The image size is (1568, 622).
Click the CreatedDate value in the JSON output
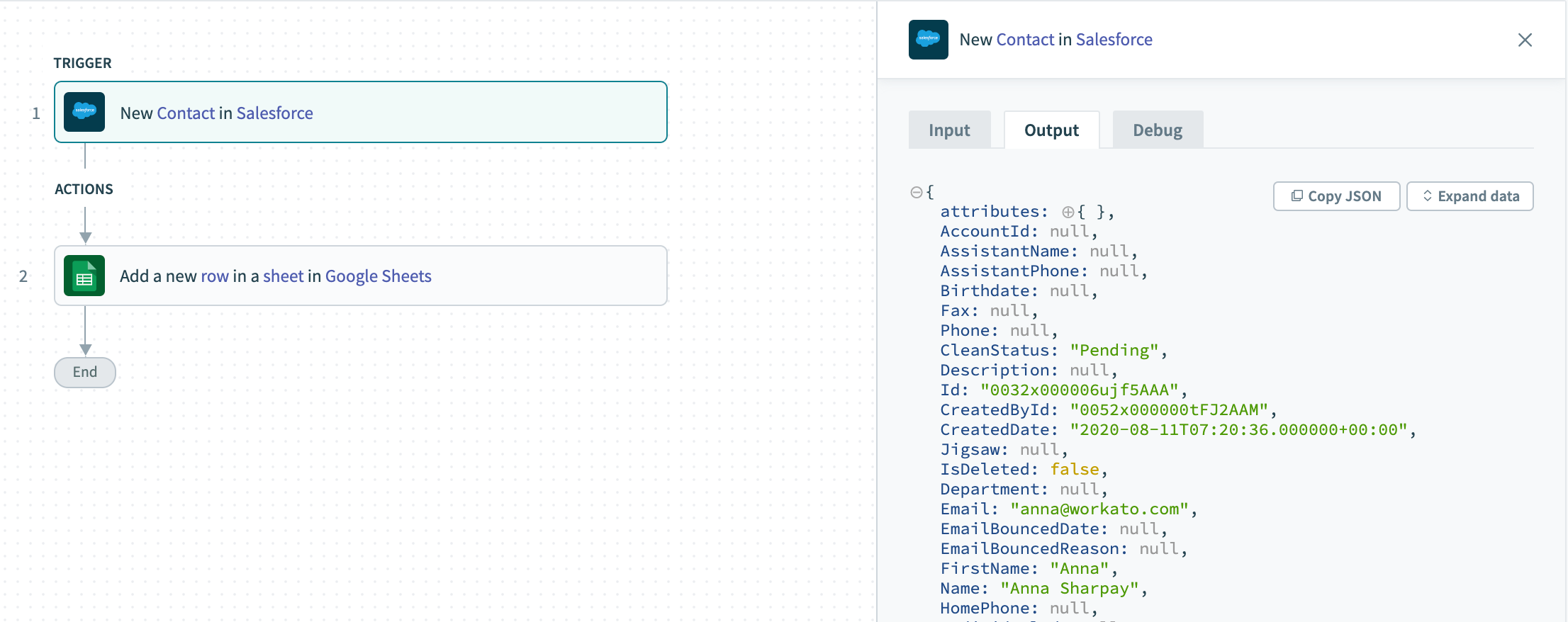[x=1238, y=430]
